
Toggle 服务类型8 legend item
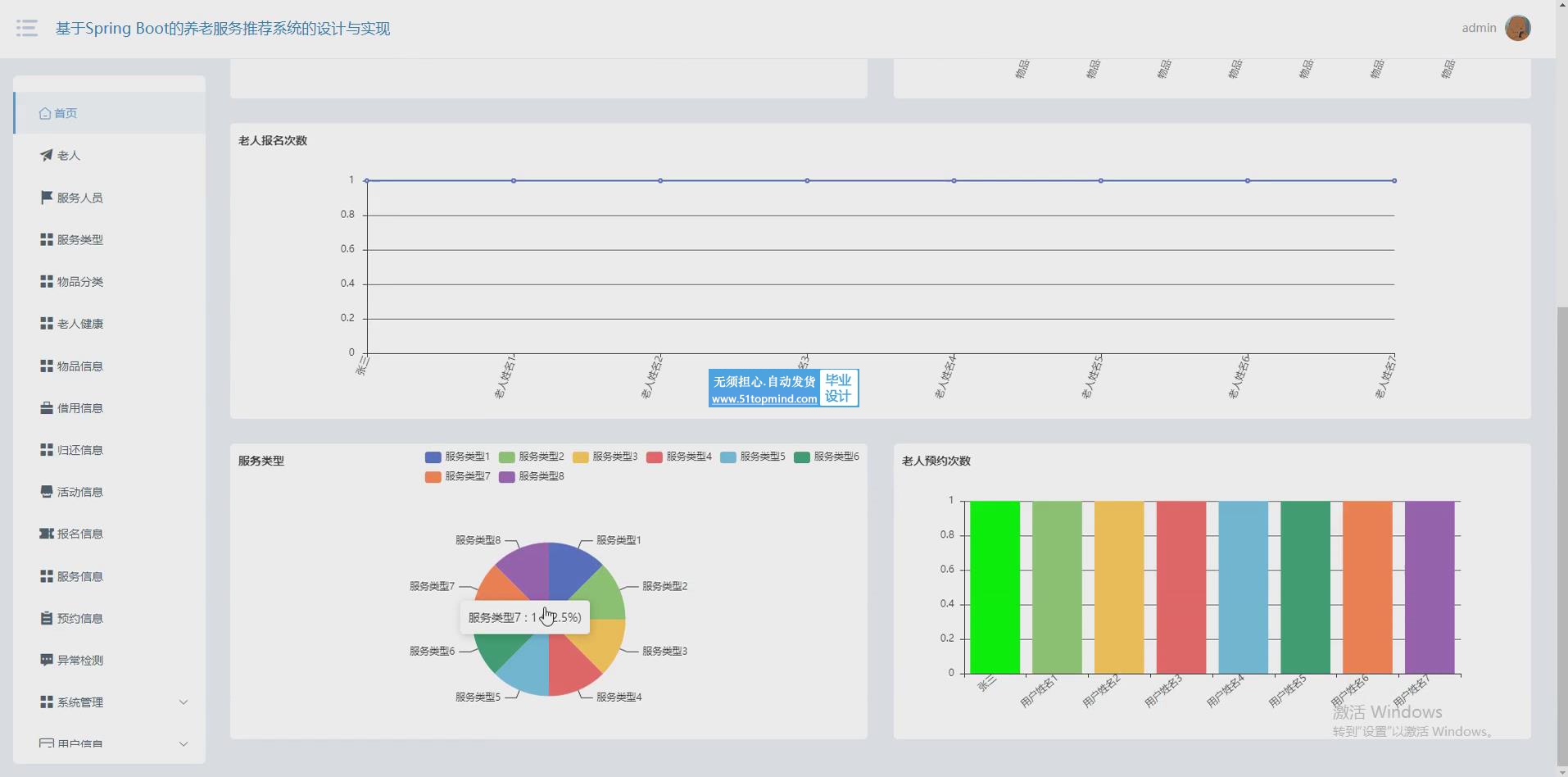click(531, 476)
